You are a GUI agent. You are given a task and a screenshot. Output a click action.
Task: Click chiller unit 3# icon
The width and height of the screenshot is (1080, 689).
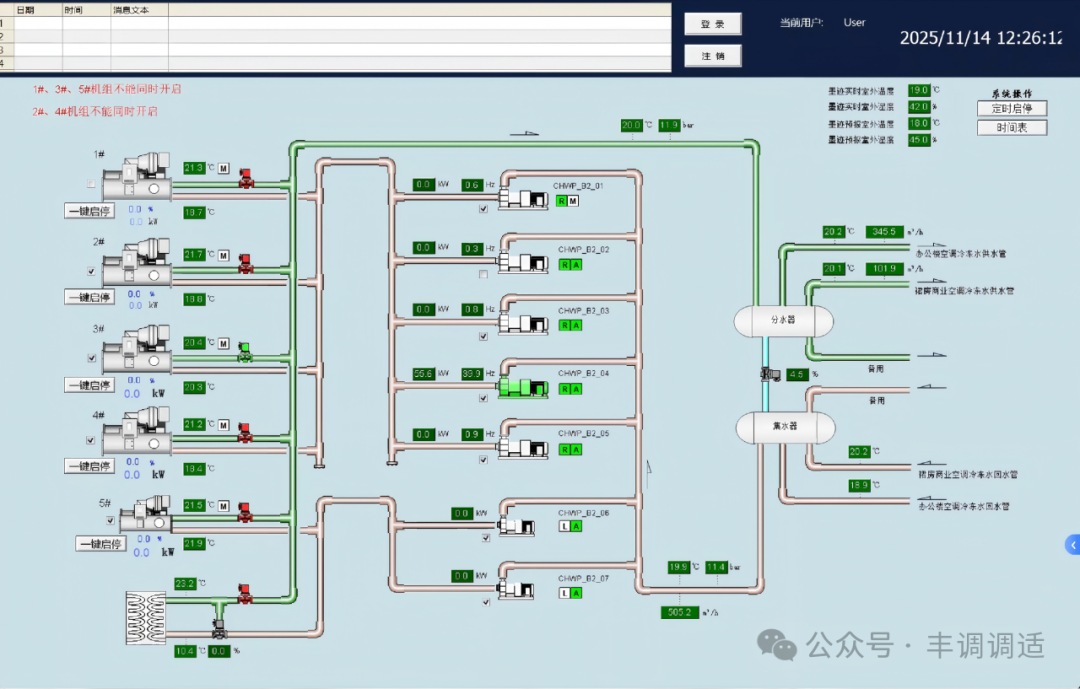pos(136,350)
